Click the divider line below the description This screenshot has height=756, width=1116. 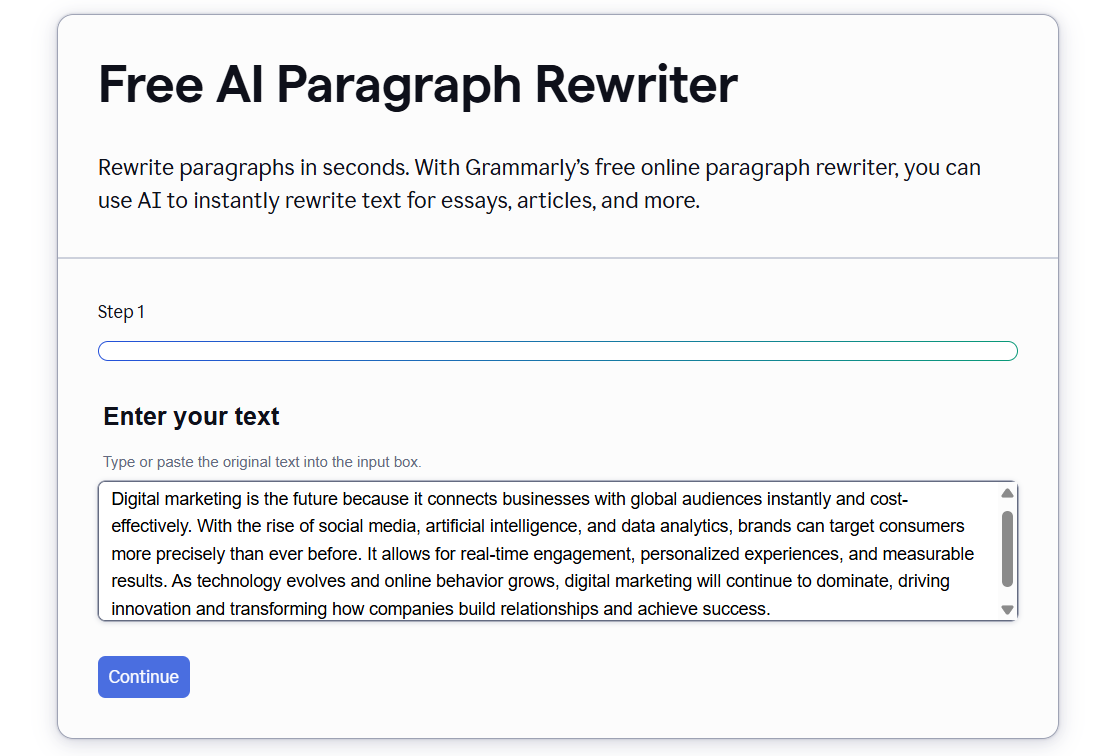pos(557,256)
